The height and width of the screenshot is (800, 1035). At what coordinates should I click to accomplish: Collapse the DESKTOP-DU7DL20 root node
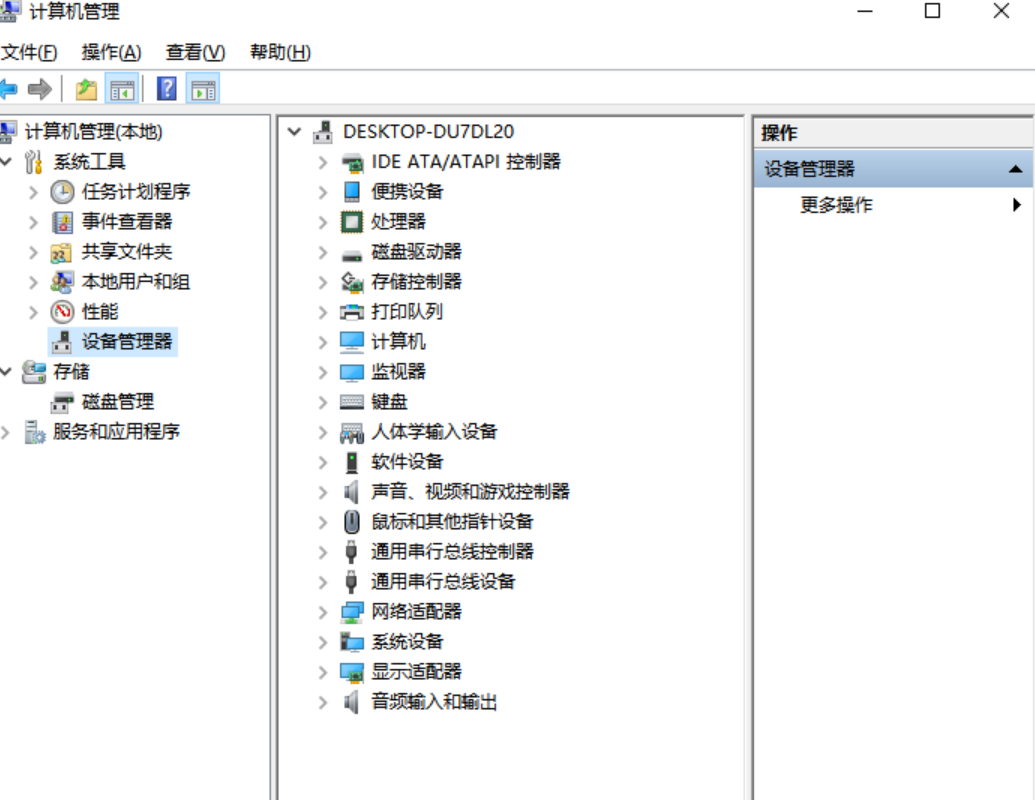293,132
